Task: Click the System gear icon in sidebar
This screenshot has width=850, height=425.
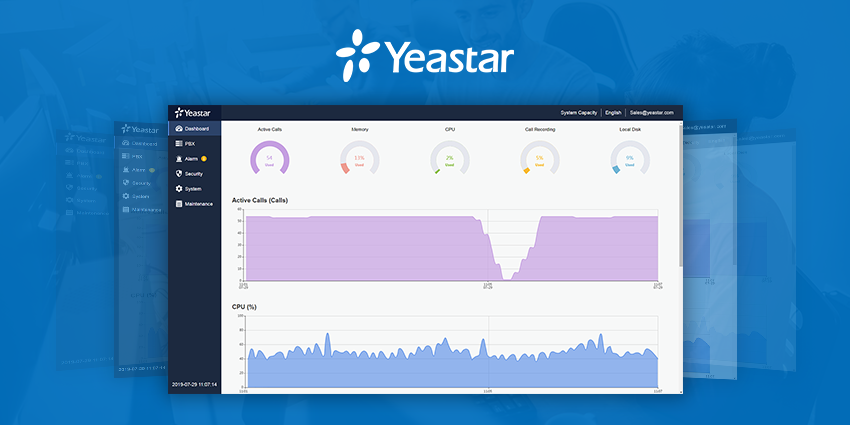Action: click(179, 189)
